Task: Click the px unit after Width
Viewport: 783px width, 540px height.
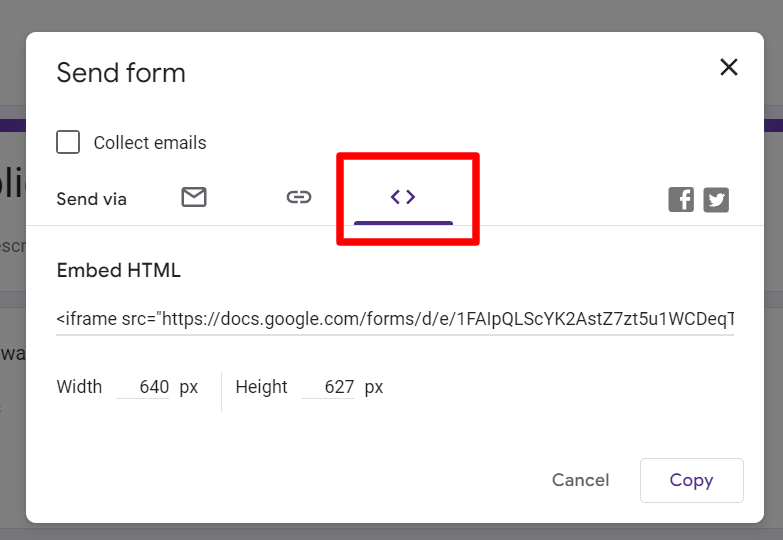Action: [x=189, y=388]
